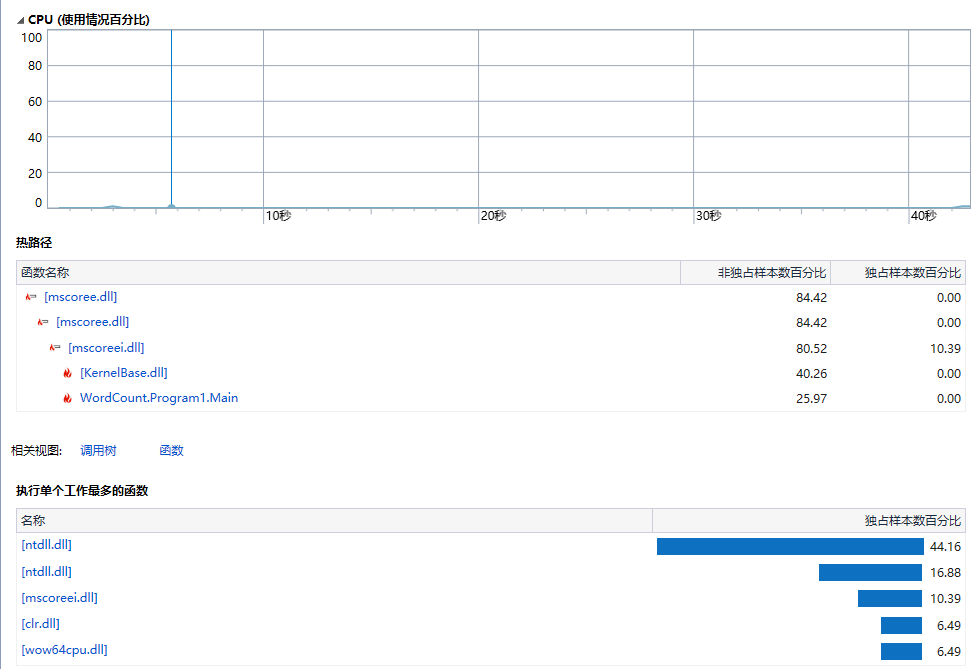The height and width of the screenshot is (669, 980).
Task: Click the hot path icon beside second mscoree.dll
Action: pyautogui.click(x=42, y=322)
